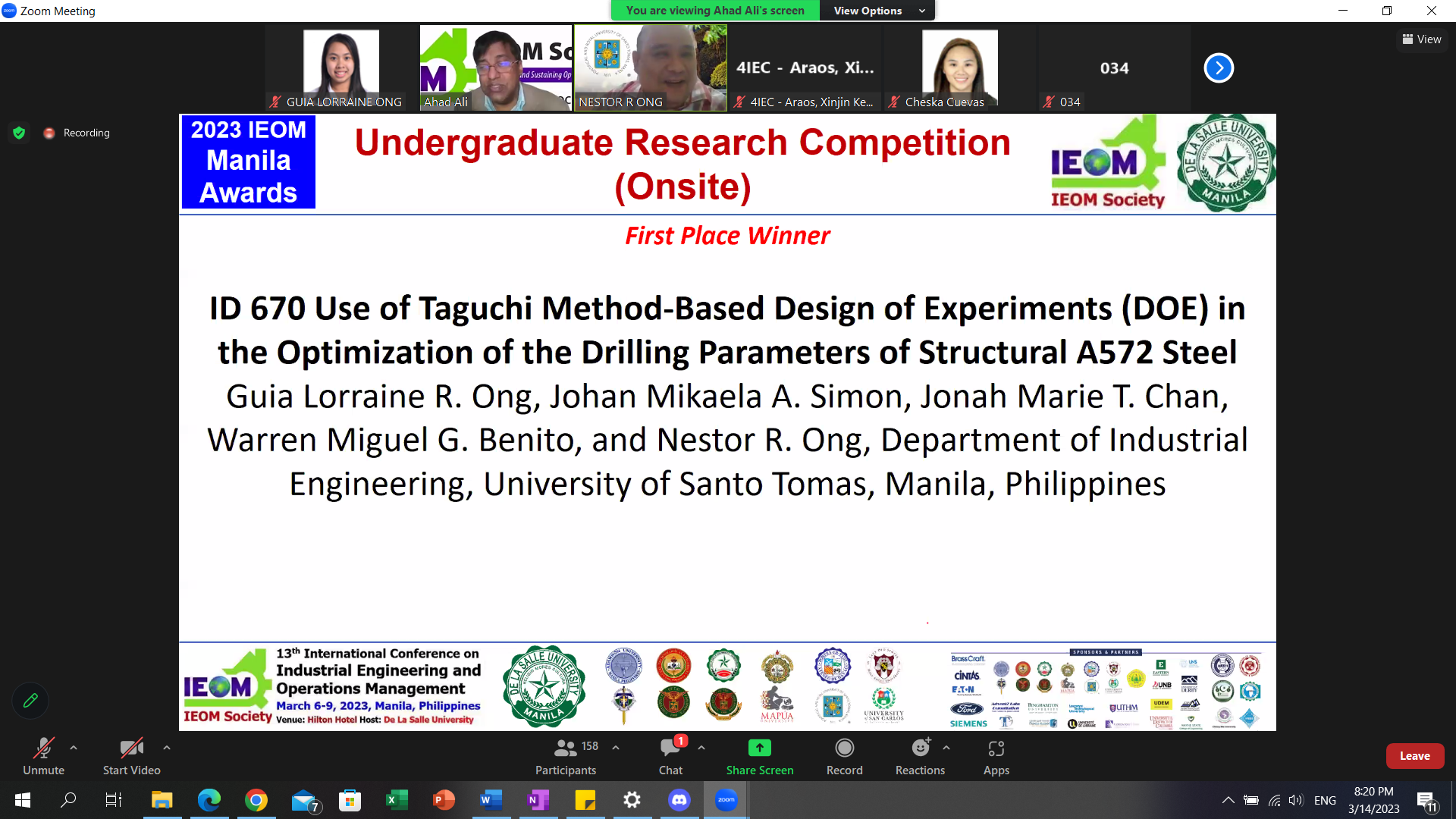Expand the Reactions options arrow

point(946,748)
